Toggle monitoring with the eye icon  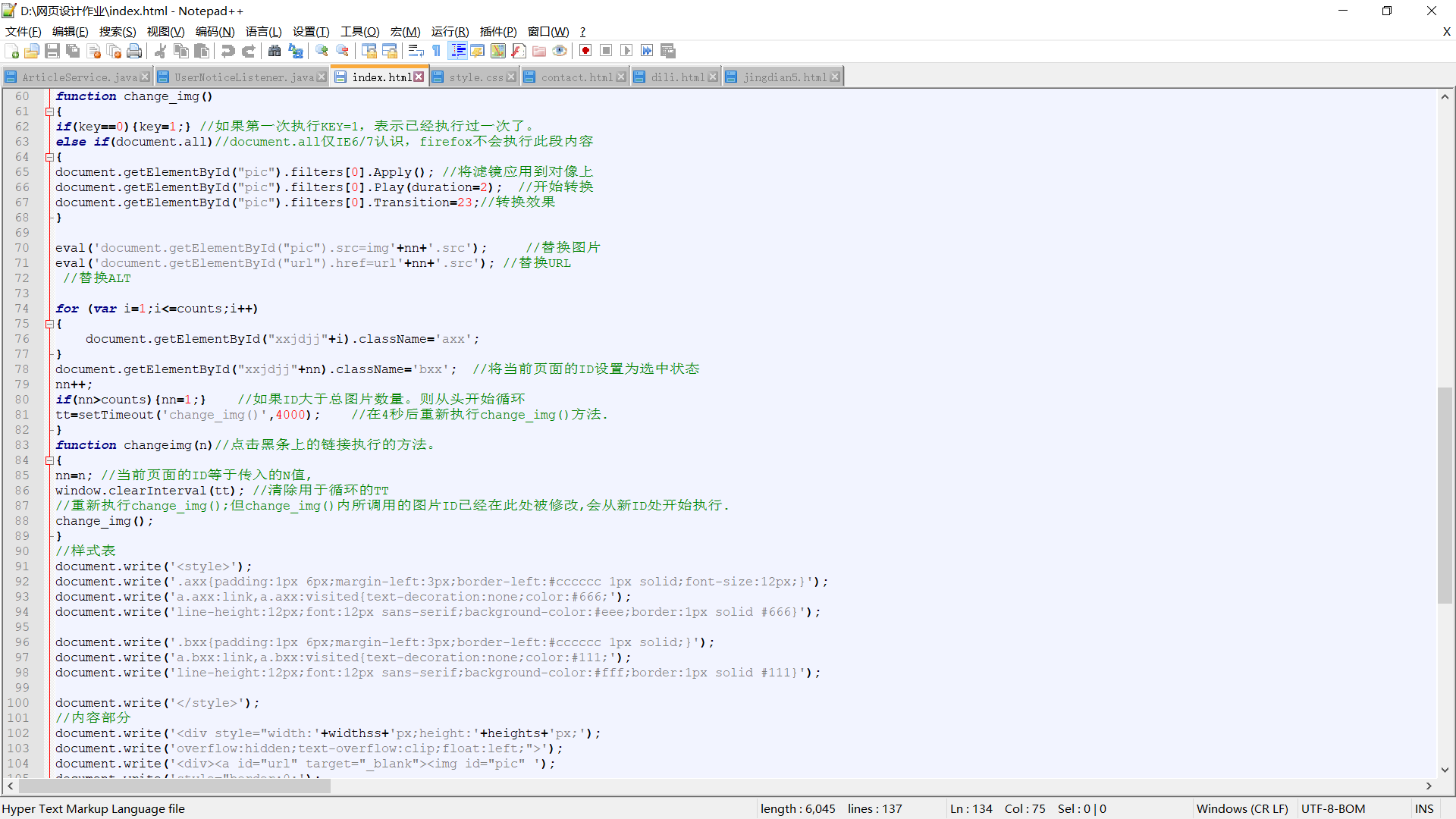coord(560,51)
